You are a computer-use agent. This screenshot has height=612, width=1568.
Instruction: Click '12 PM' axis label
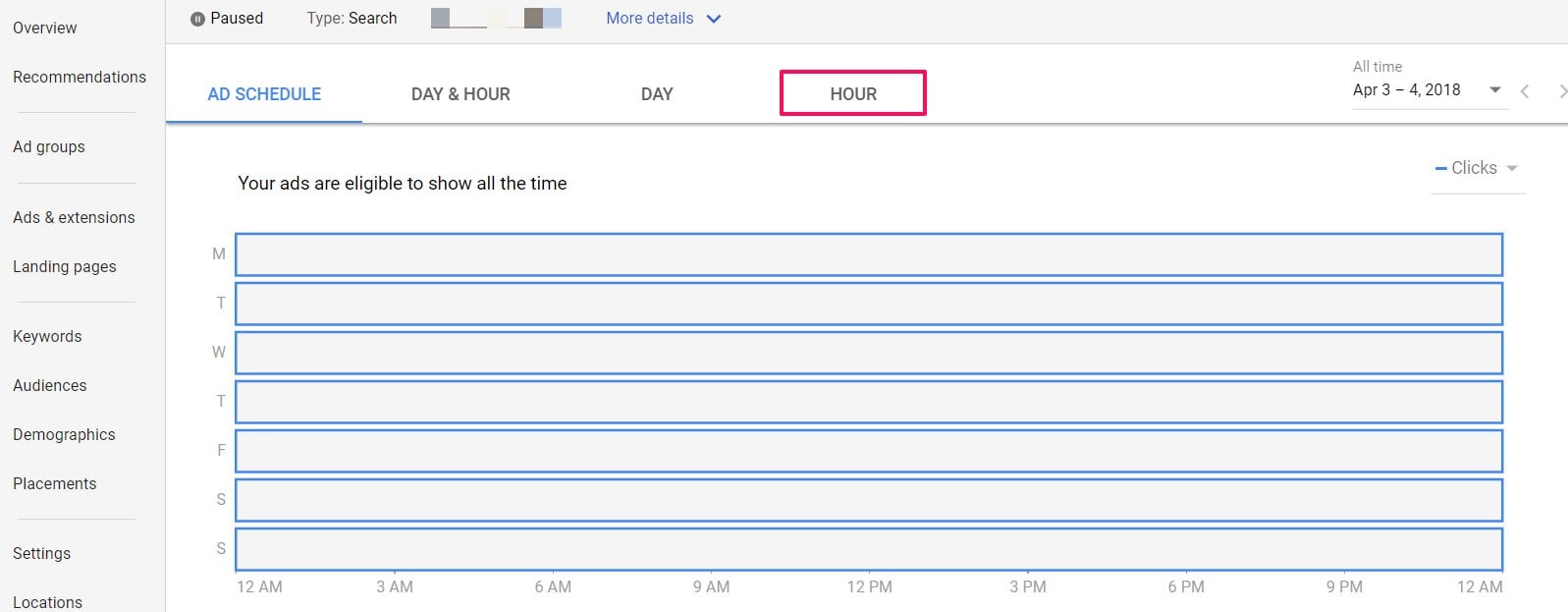869,586
